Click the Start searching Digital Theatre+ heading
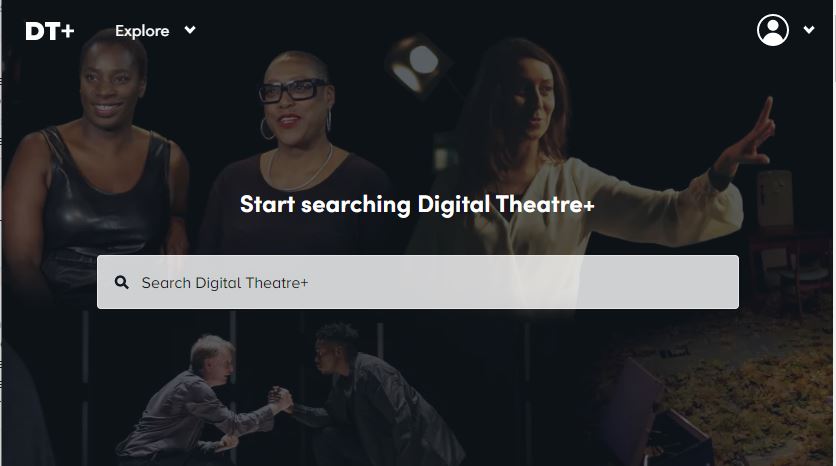 click(417, 204)
